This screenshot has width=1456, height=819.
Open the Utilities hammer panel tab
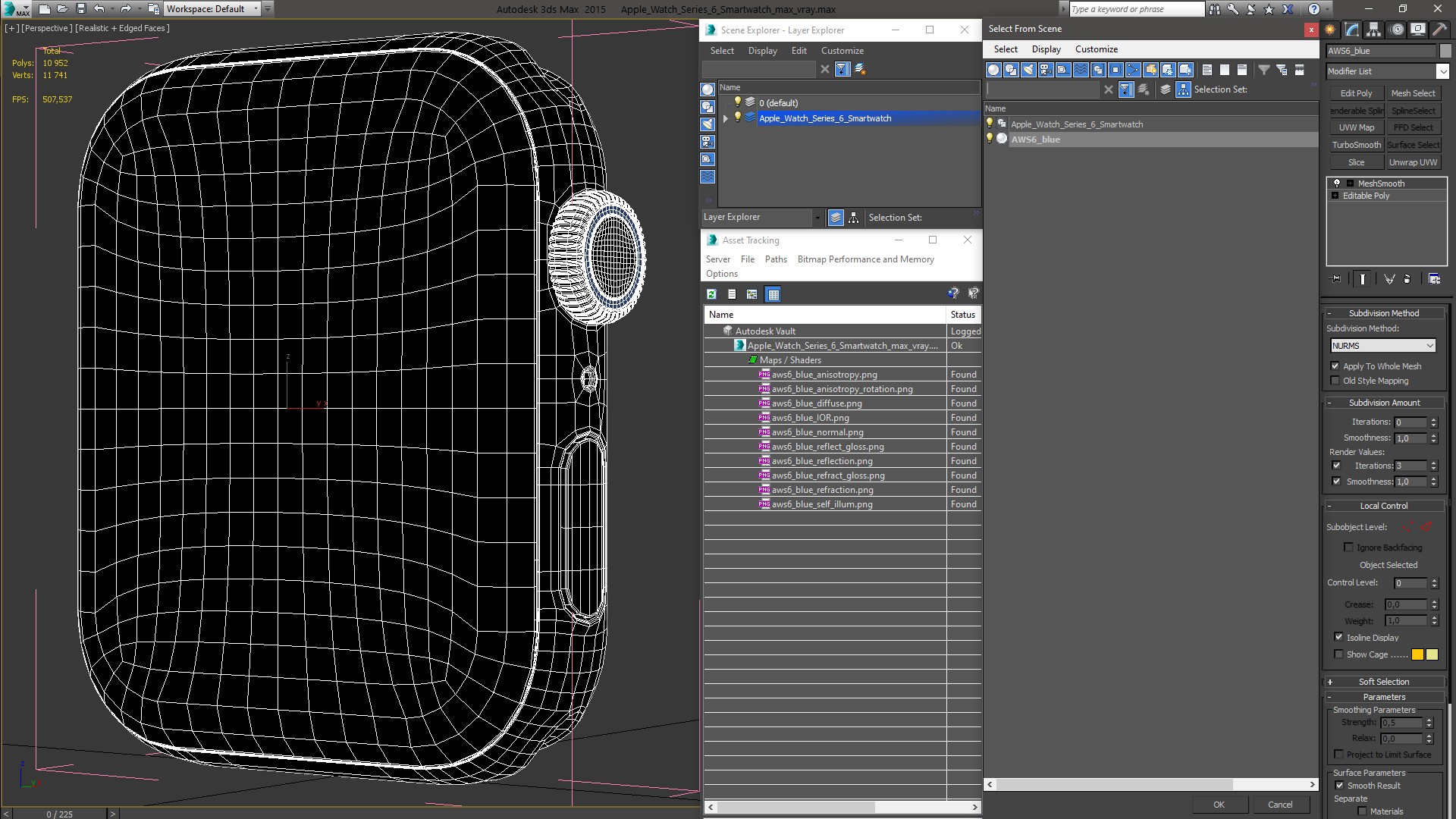tap(1439, 30)
